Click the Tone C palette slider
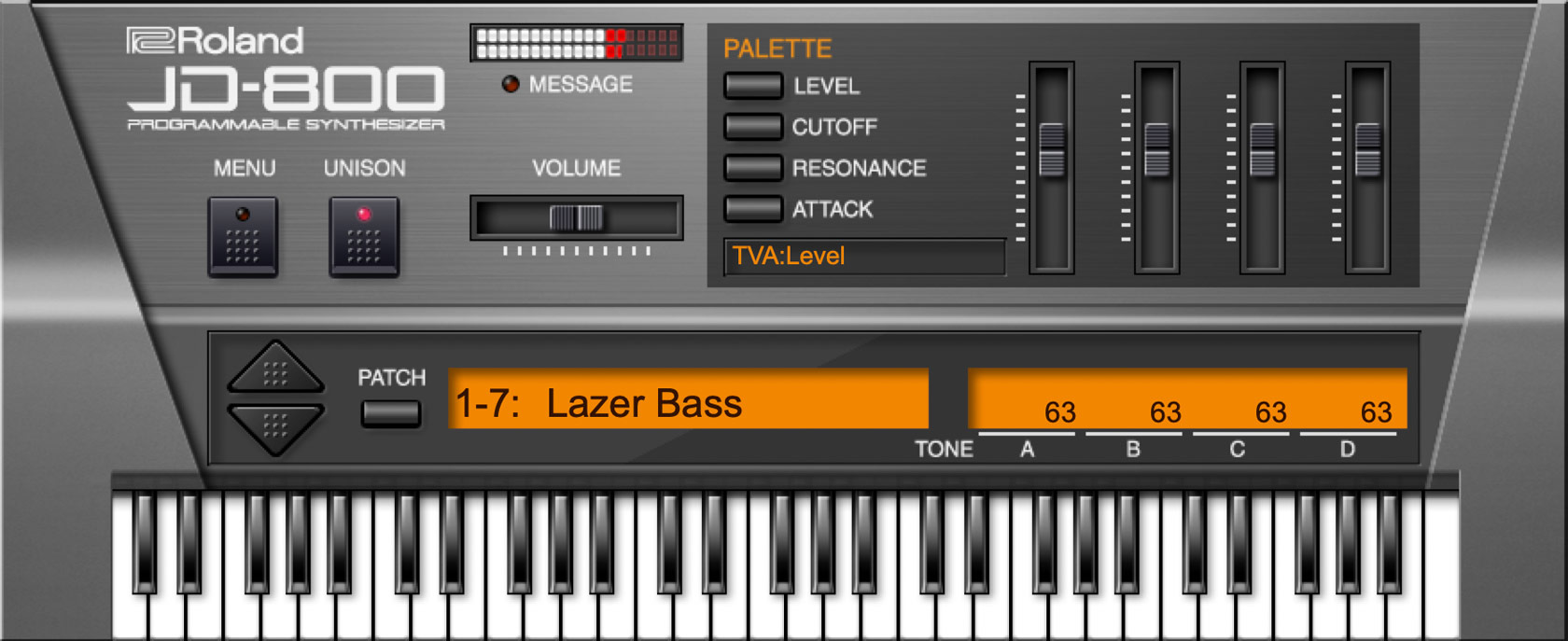1568x641 pixels. 1263,150
